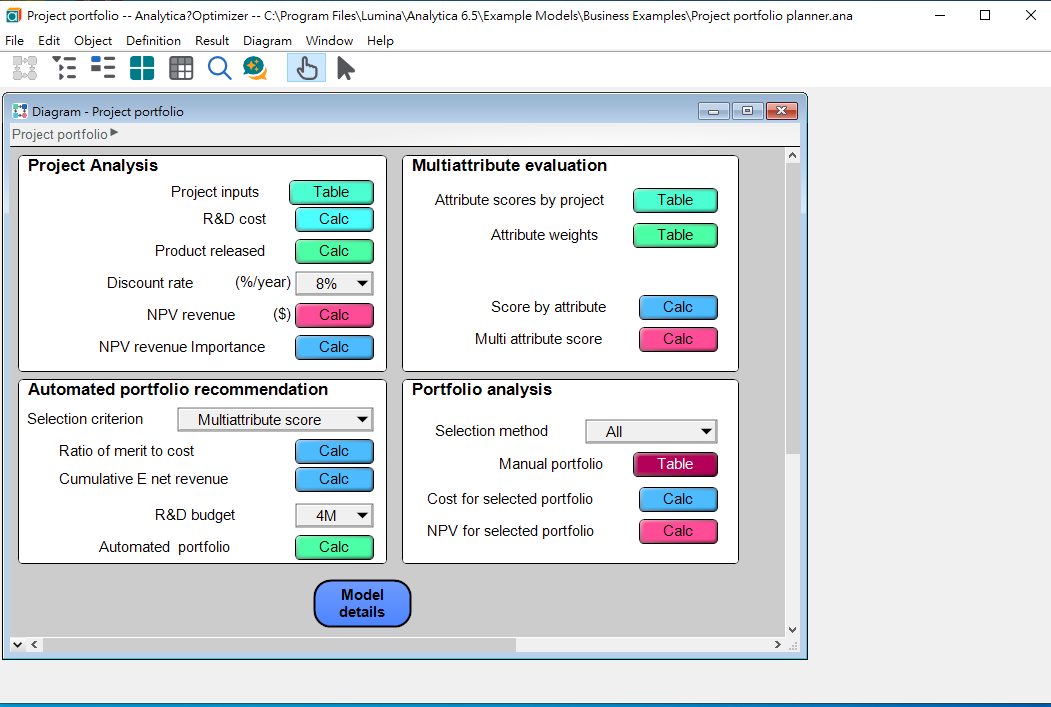The image size is (1051, 707).
Task: Open the AI assistant chat icon
Action: (x=255, y=68)
